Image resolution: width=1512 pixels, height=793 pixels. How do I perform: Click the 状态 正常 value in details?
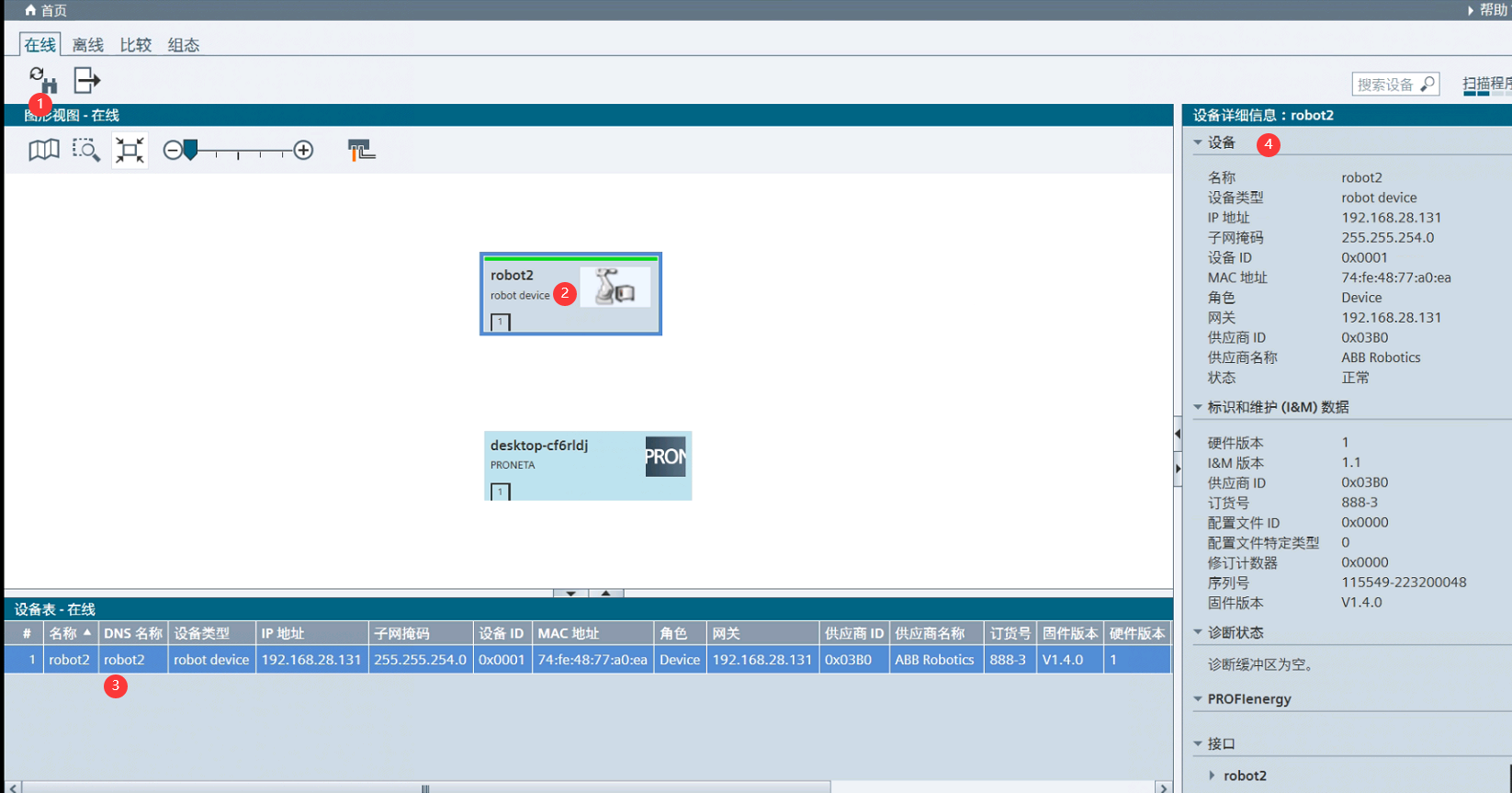pos(1355,378)
